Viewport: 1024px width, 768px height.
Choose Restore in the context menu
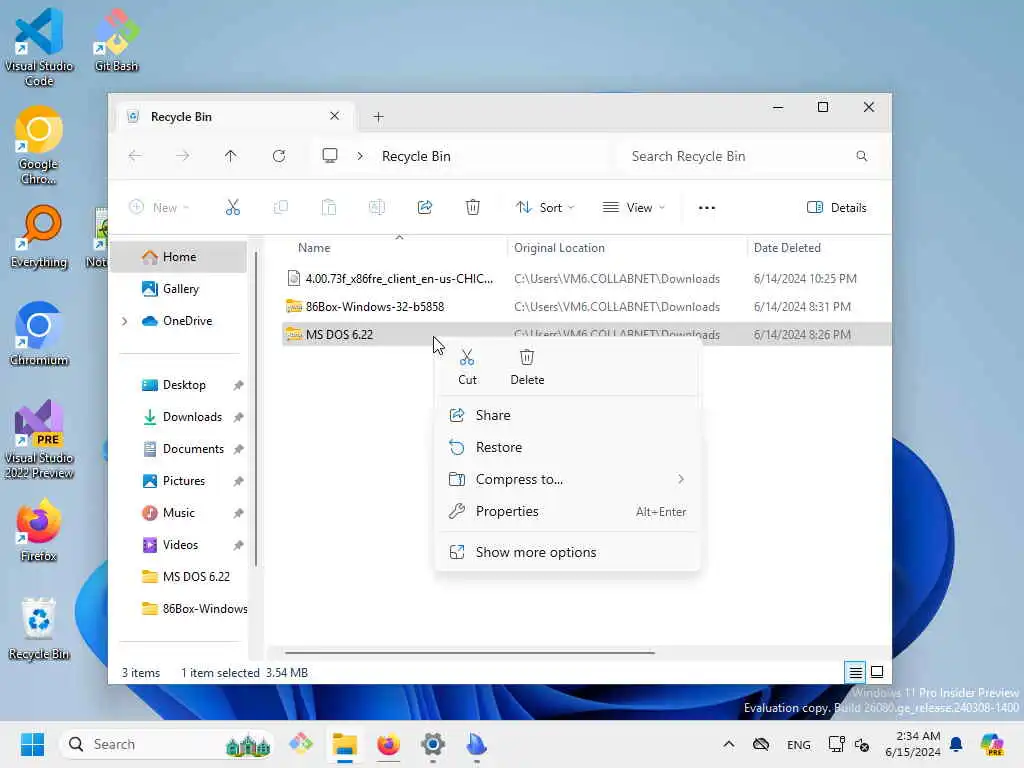coord(567,447)
